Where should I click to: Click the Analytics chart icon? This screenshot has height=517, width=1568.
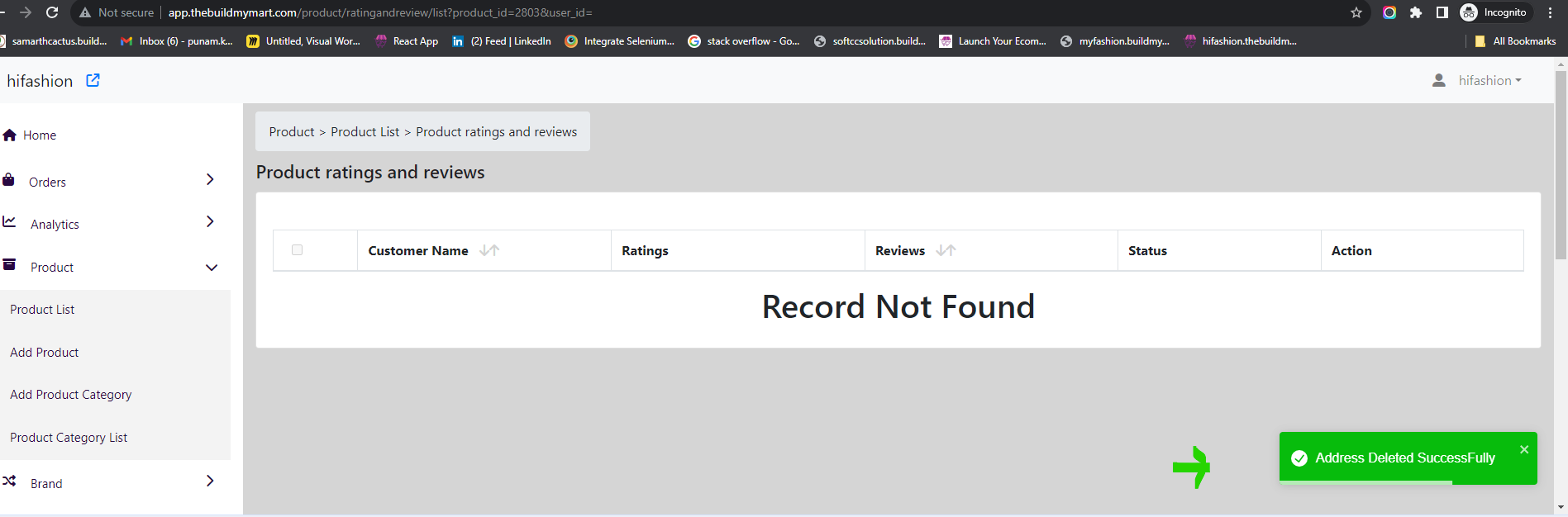9,221
